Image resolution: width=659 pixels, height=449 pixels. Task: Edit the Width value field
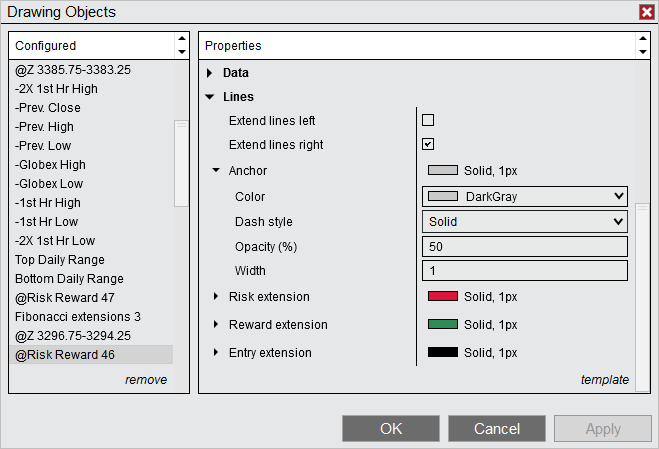tap(525, 270)
